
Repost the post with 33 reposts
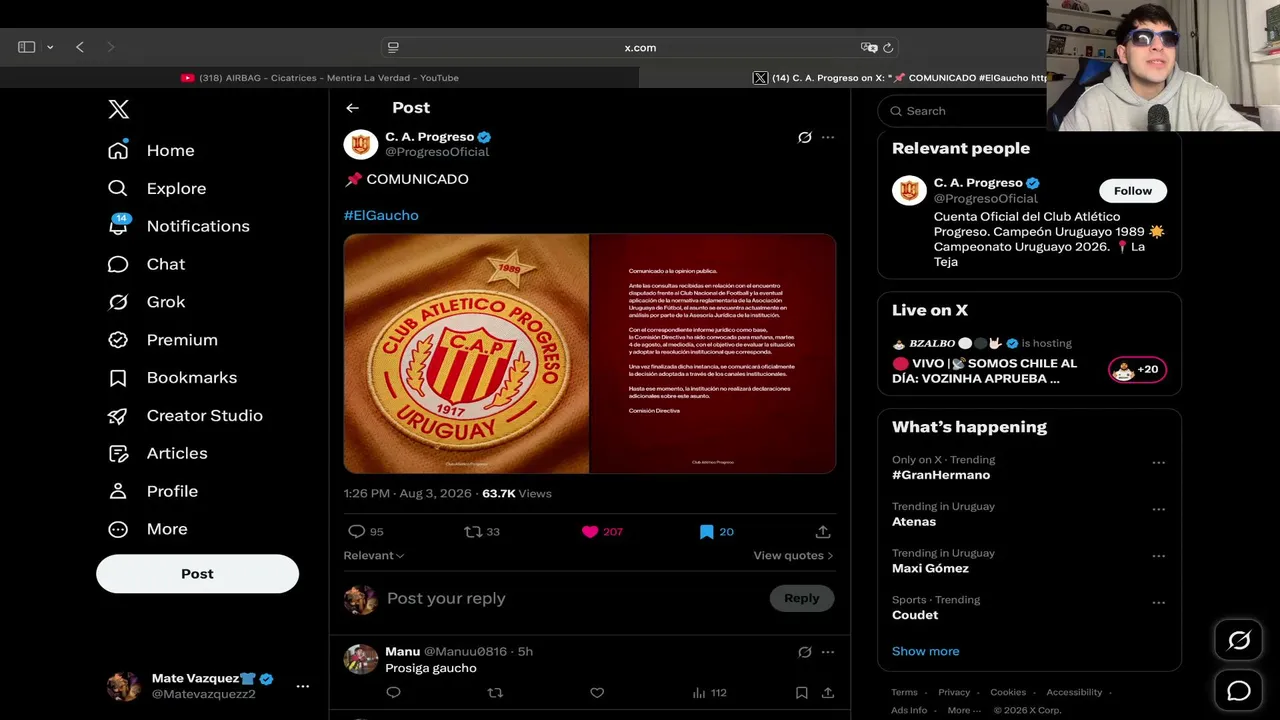tap(482, 532)
